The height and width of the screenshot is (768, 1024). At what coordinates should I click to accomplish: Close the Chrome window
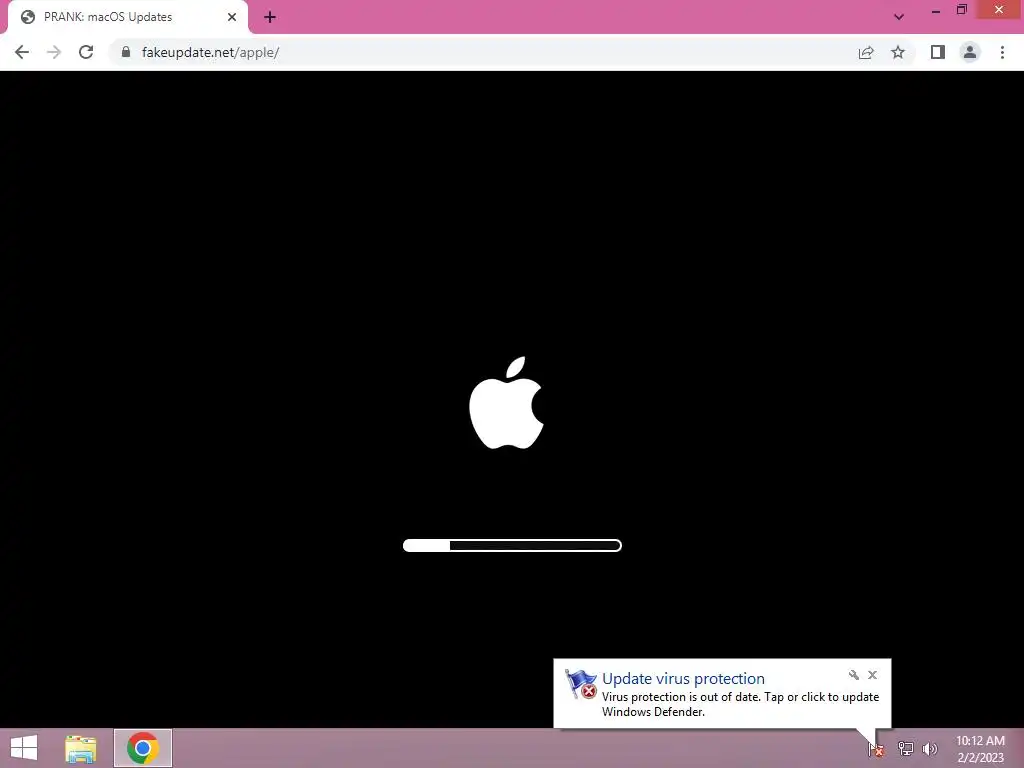999,10
